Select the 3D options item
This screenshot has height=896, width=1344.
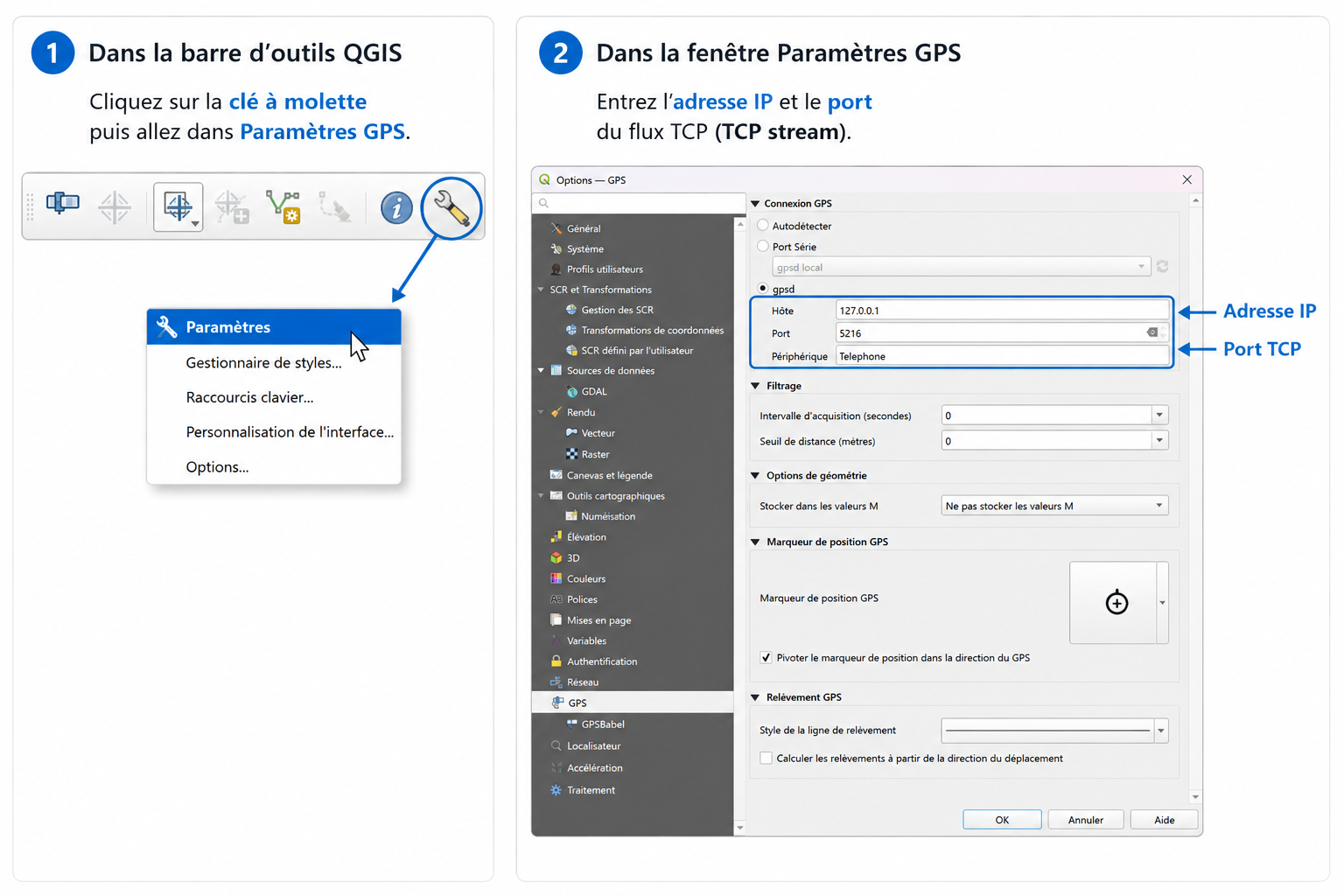click(573, 558)
